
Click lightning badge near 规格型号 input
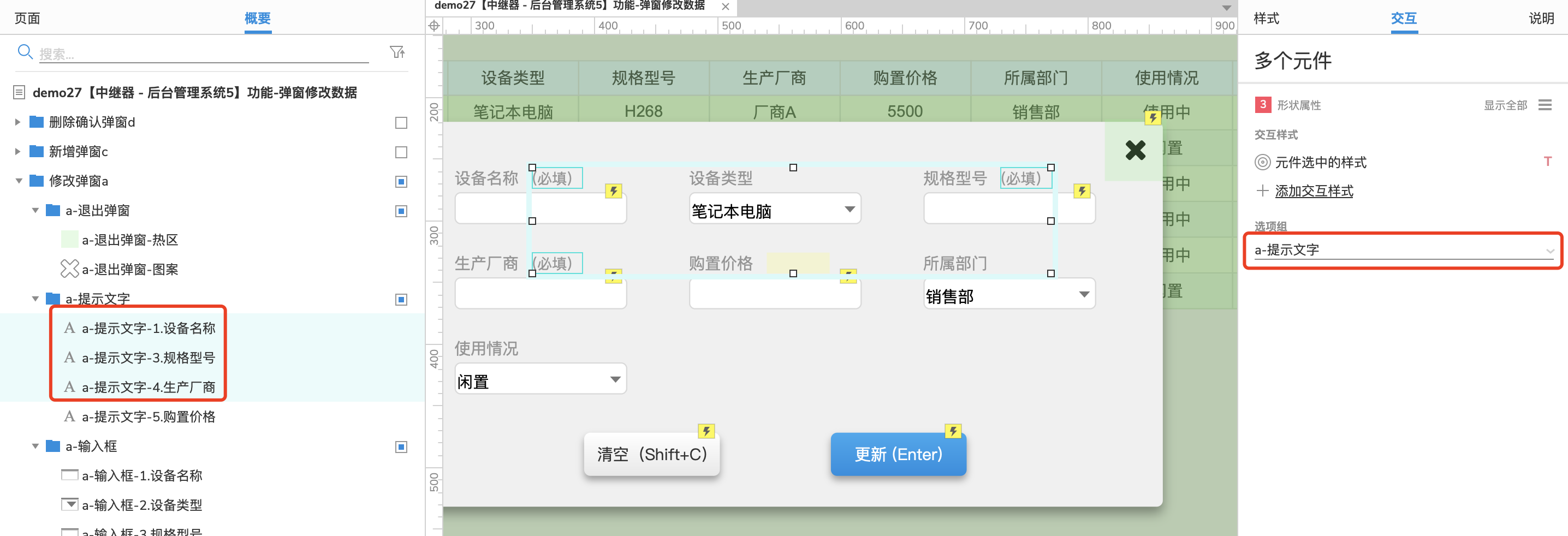[x=1082, y=192]
